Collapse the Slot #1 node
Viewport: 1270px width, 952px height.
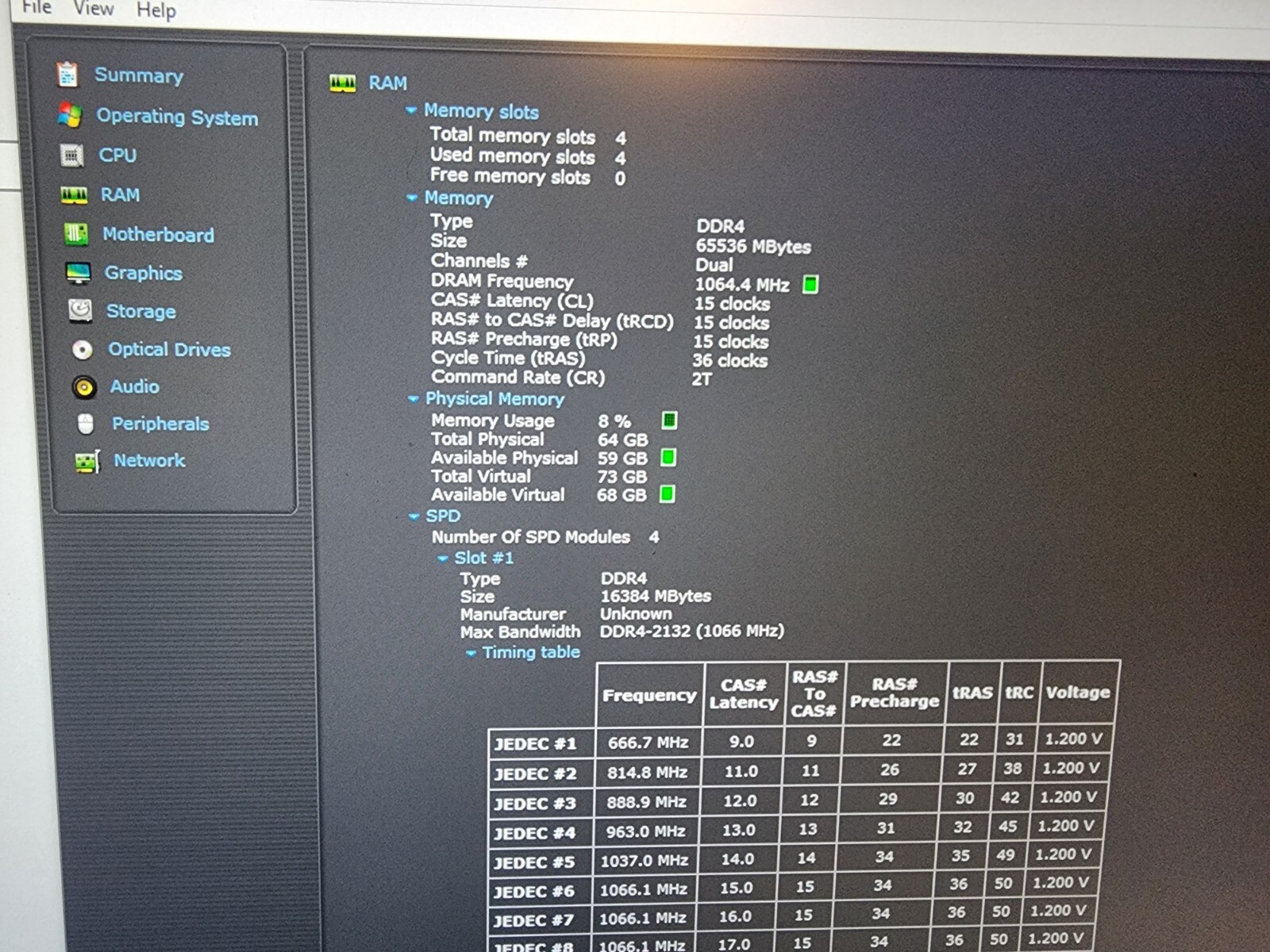(443, 558)
